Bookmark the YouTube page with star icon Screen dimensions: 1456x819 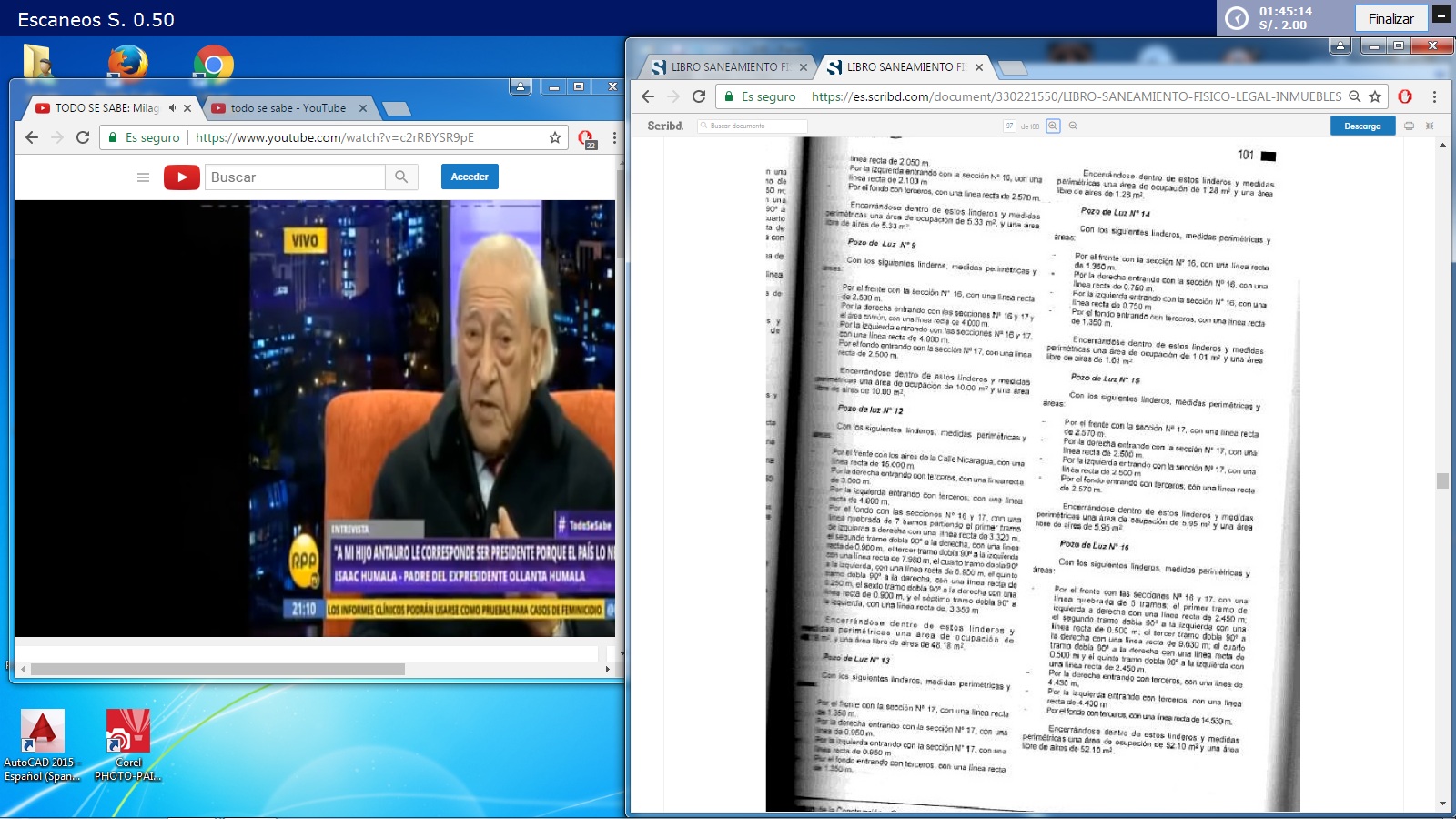554,137
